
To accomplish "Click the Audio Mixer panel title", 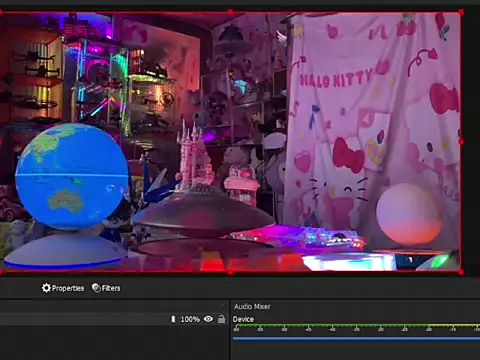I will [252, 306].
